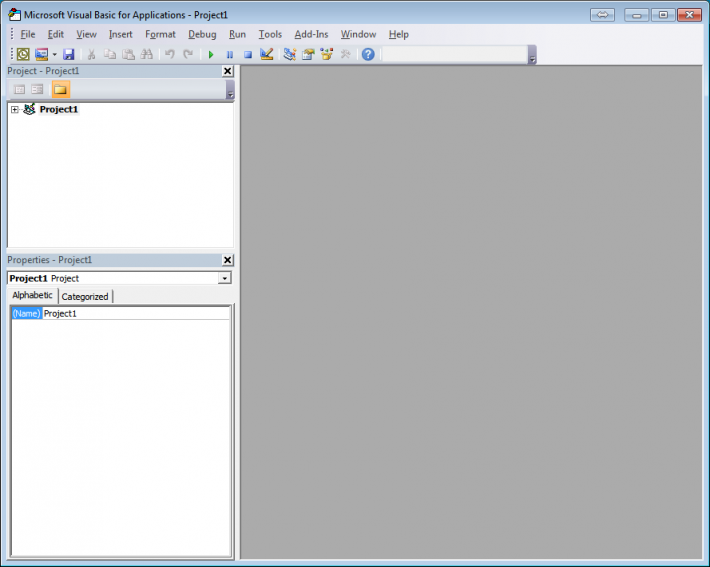Open Project Explorer from toolbar icon

(289, 54)
